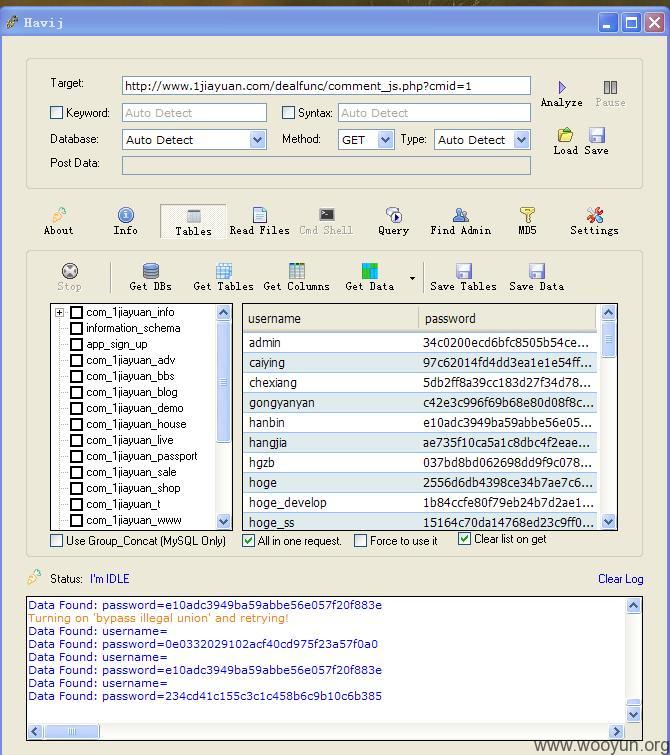Open the Database dropdown
Viewport: 670px width, 755px height.
tap(258, 140)
